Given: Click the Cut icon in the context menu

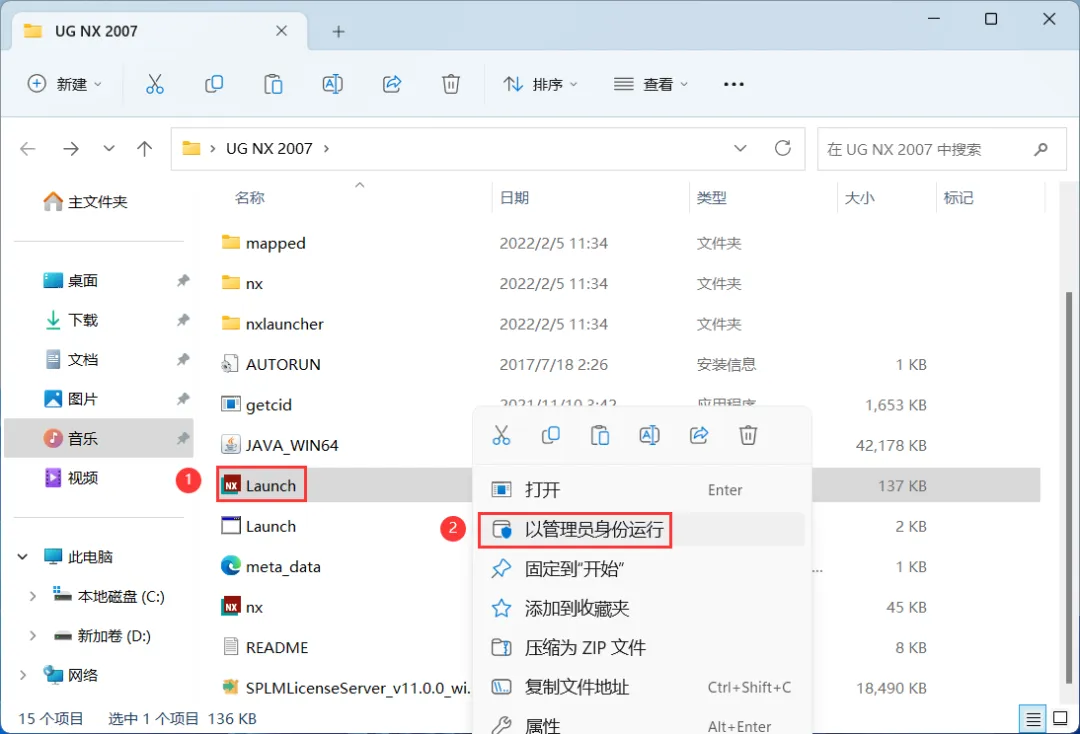Looking at the screenshot, I should (501, 435).
